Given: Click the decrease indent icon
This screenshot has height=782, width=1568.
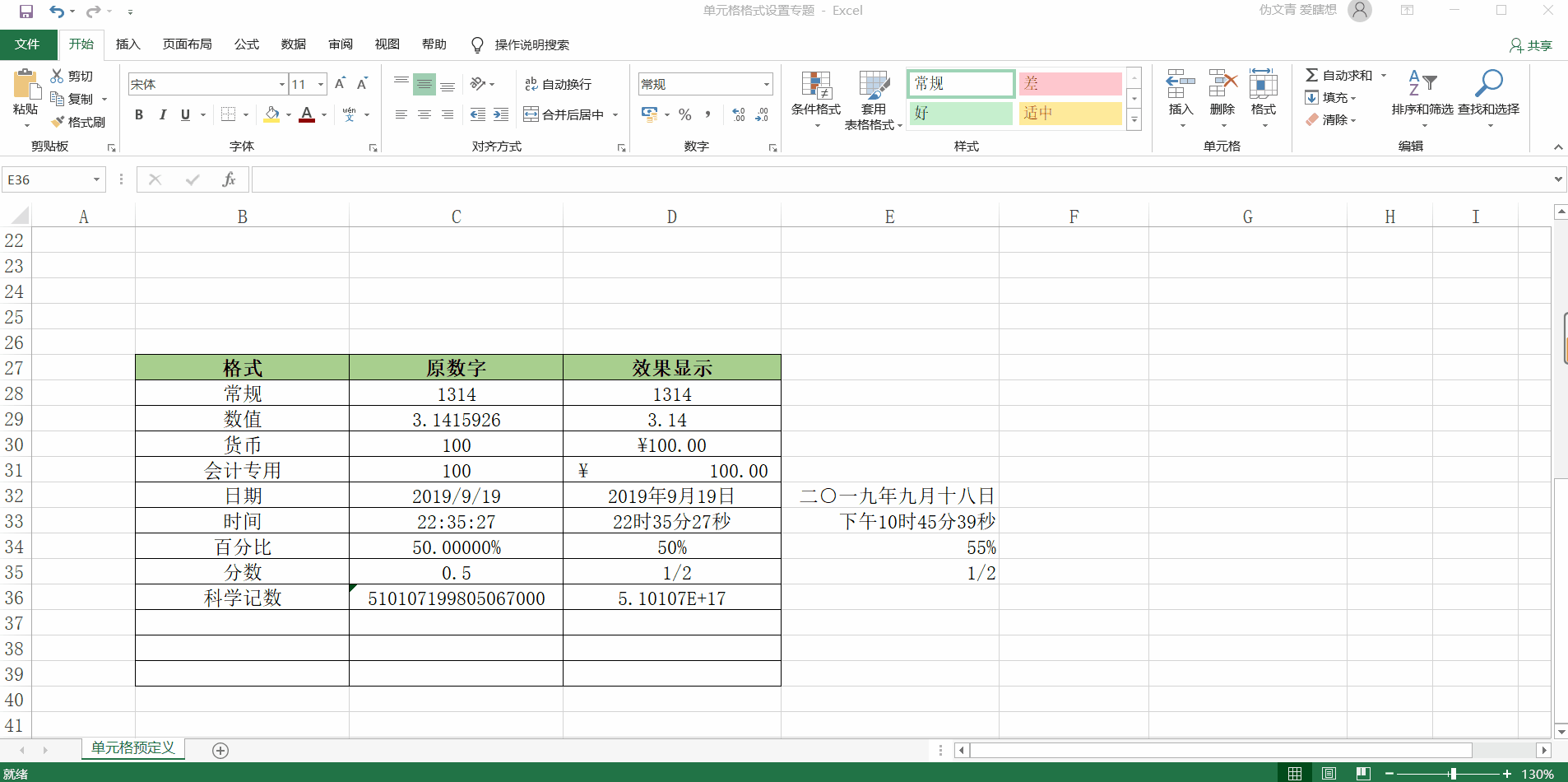Looking at the screenshot, I should [478, 114].
